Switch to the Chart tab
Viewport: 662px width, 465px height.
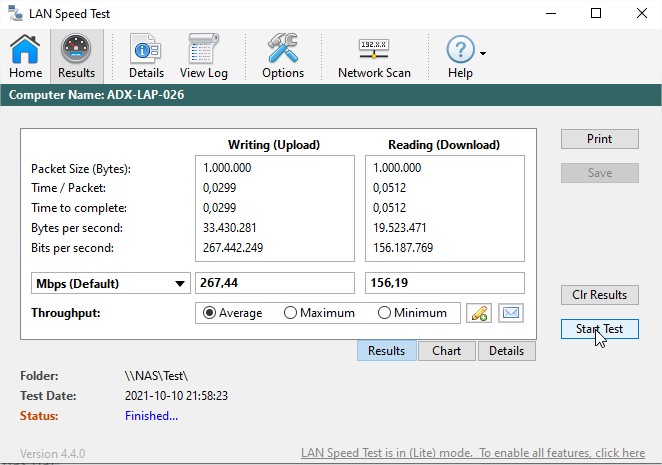point(447,351)
